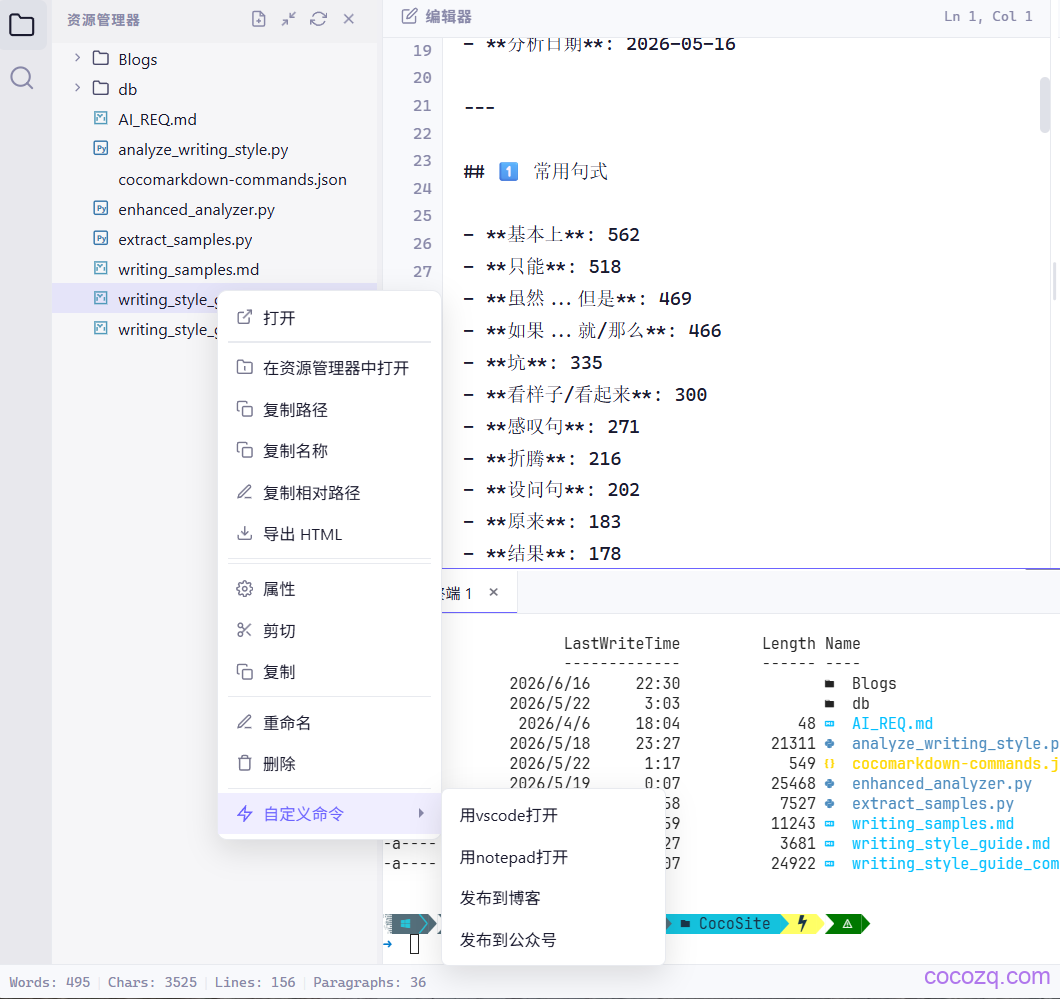The height and width of the screenshot is (999, 1060).
Task: Click the editor vertical scrollbar thumb
Action: click(x=1045, y=105)
